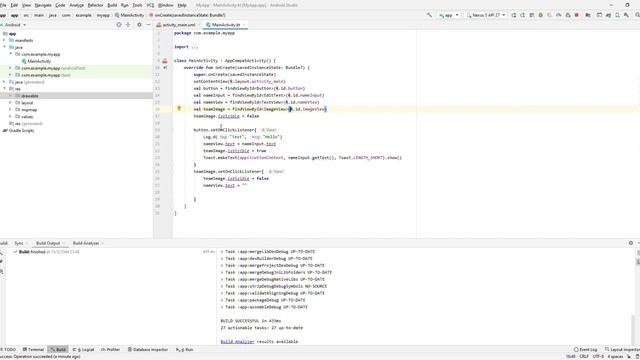Open the TODO tool window

tap(8, 350)
